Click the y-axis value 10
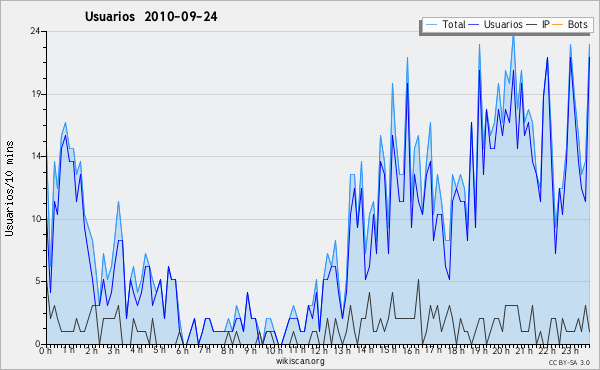Image resolution: width=600 pixels, height=370 pixels. 35,219
